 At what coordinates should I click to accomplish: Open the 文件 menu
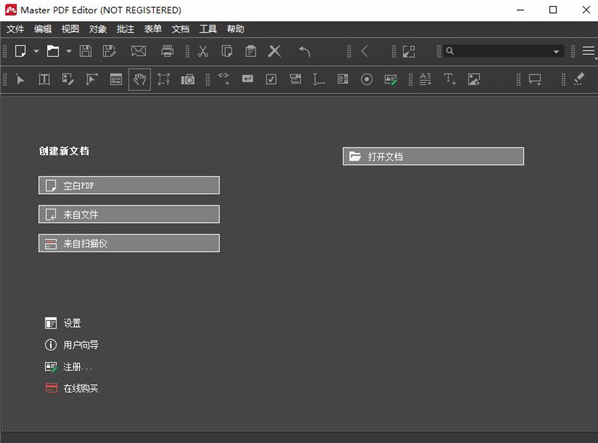(15, 29)
